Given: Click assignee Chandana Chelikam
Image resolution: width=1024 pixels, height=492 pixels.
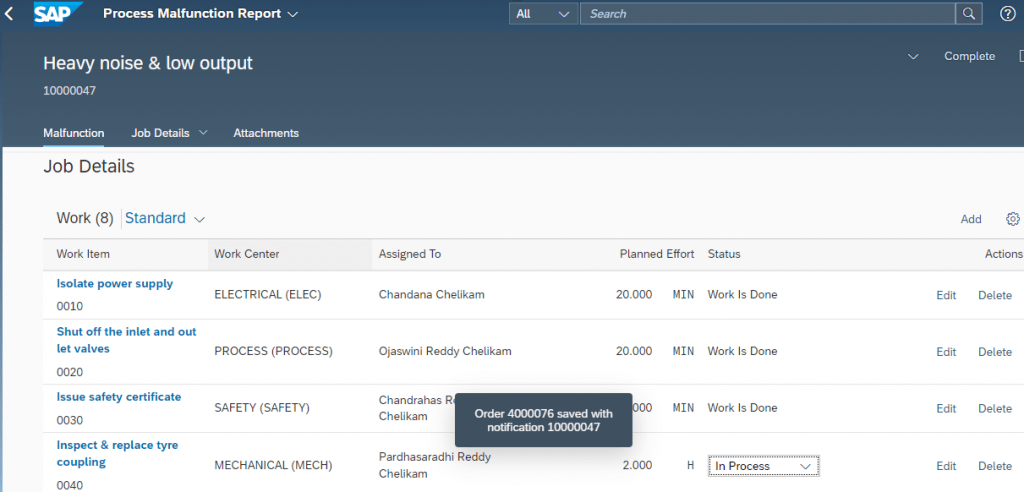Looking at the screenshot, I should tap(432, 295).
